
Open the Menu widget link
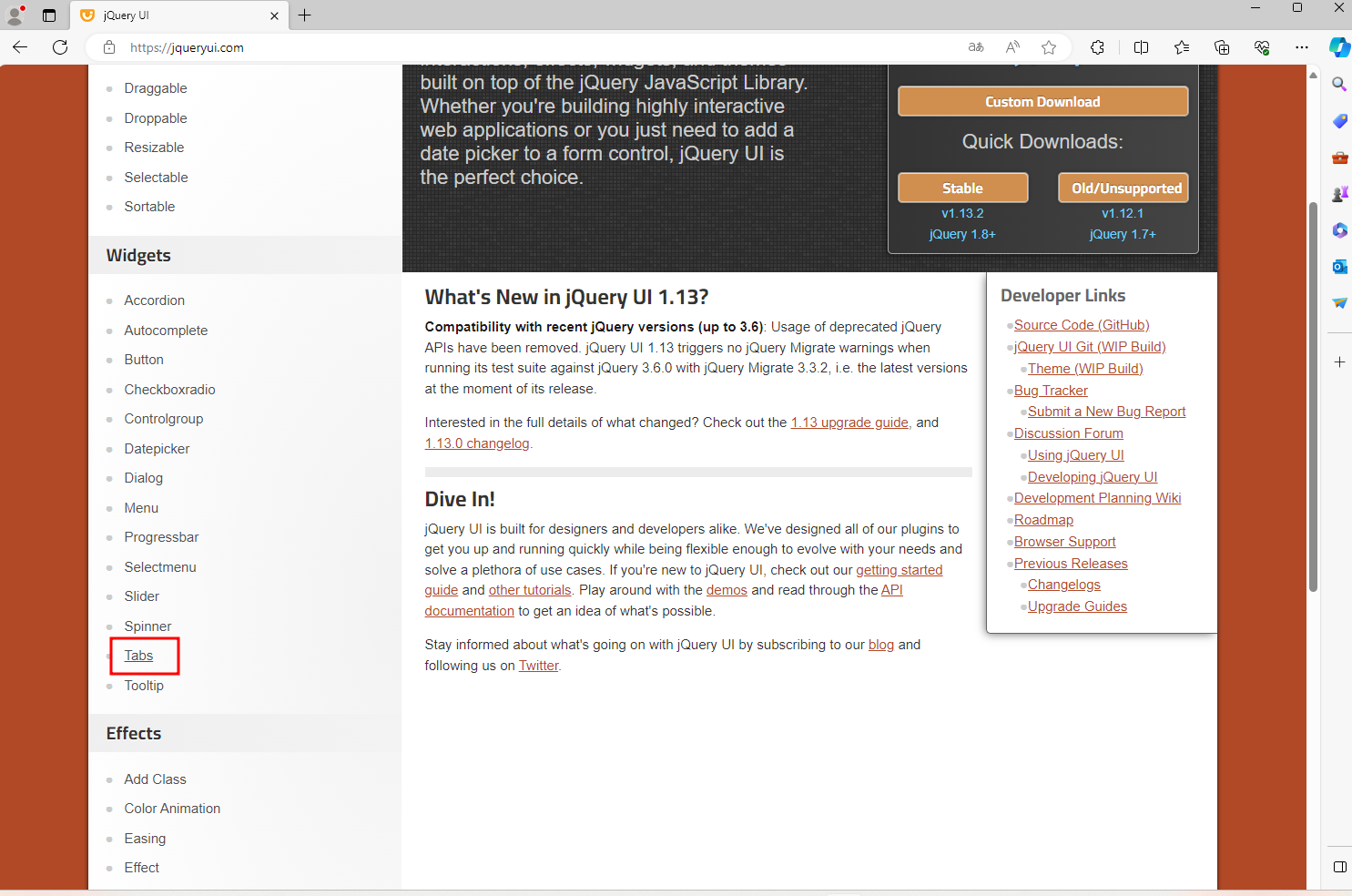141,508
